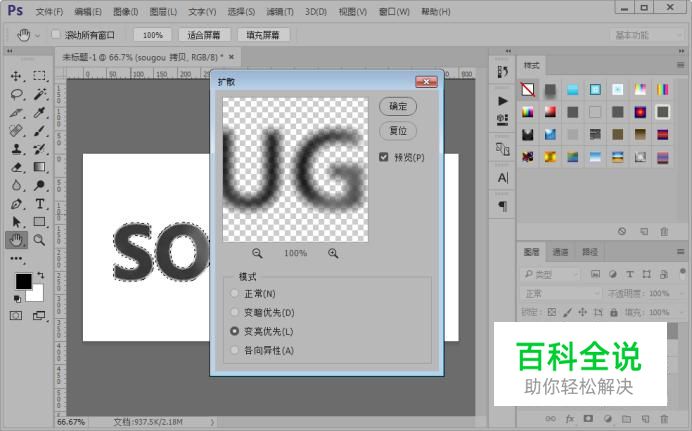Open the Styles panel flyout menu

point(680,65)
